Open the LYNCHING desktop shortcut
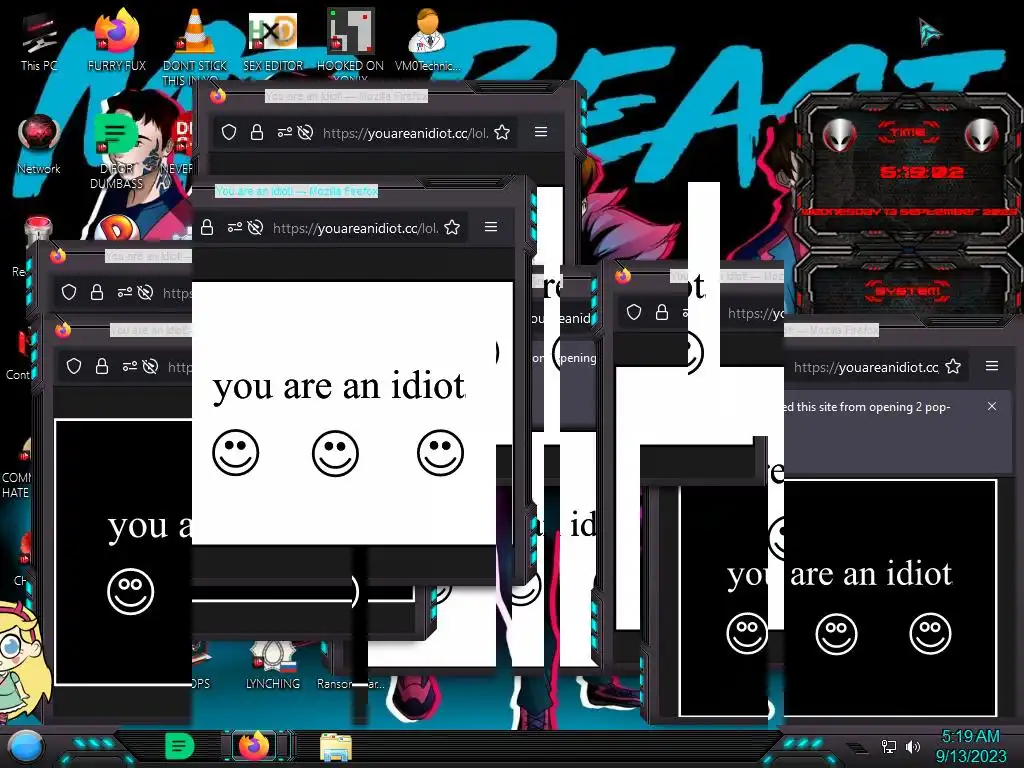1024x768 pixels. (x=273, y=666)
